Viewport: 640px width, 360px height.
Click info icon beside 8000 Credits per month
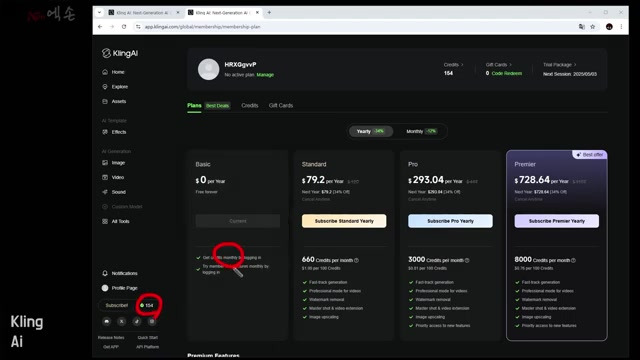(573, 260)
